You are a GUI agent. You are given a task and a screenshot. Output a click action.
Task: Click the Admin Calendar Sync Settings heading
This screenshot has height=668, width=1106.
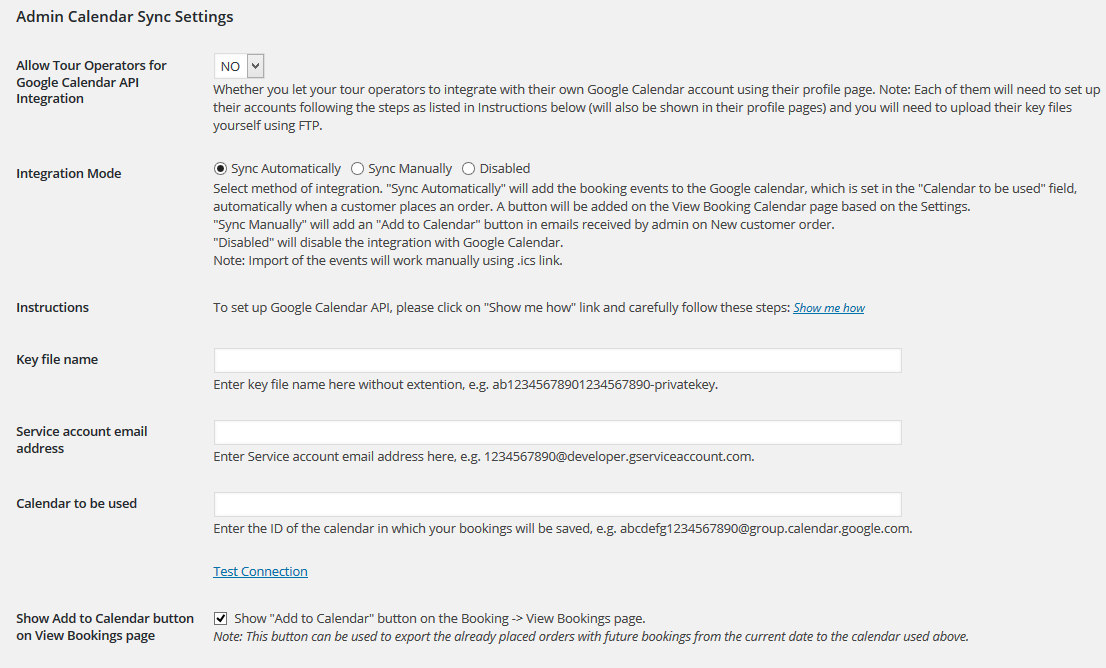pyautogui.click(x=125, y=17)
